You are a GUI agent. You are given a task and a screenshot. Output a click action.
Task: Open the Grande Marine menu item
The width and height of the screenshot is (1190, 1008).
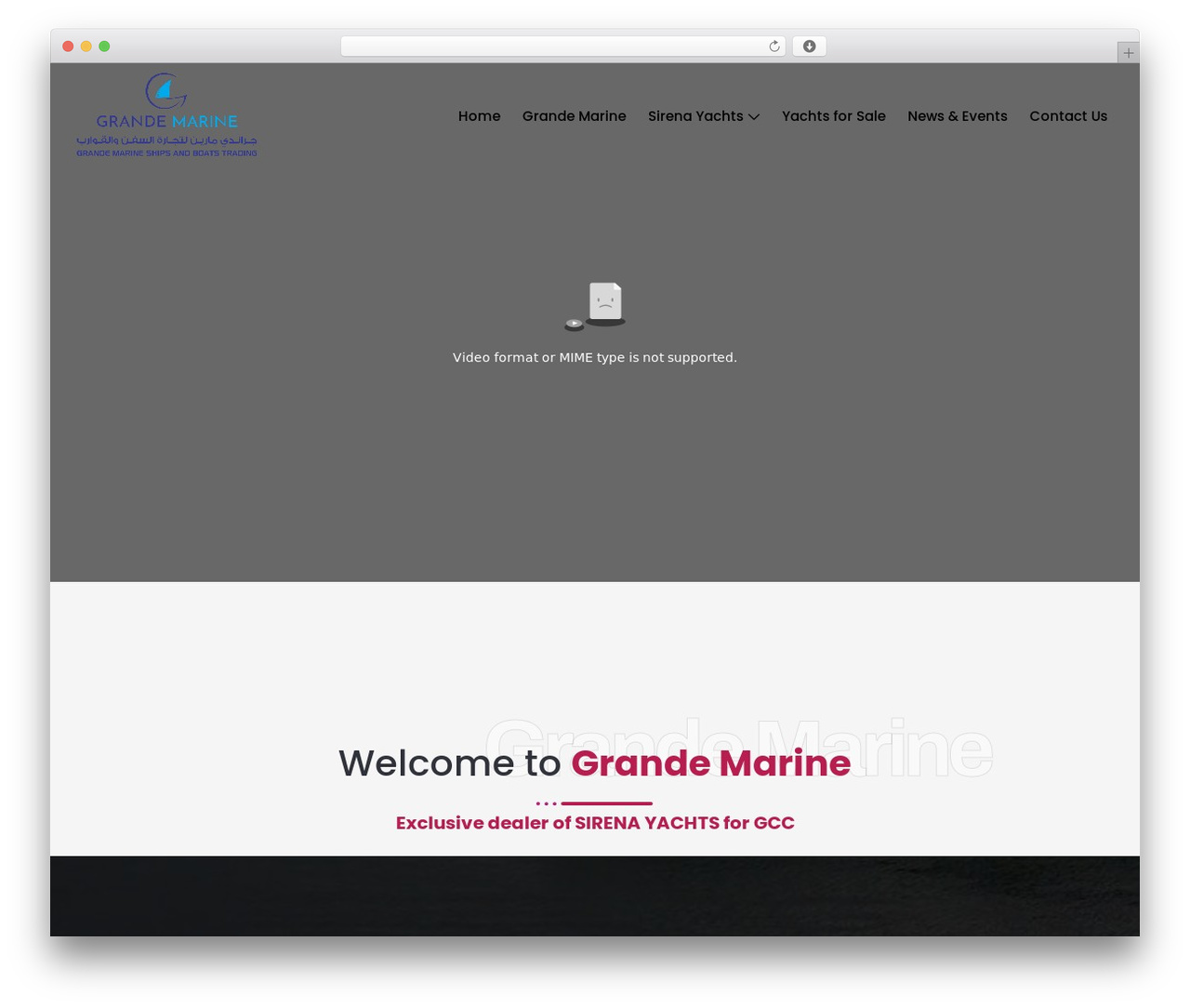[x=574, y=116]
